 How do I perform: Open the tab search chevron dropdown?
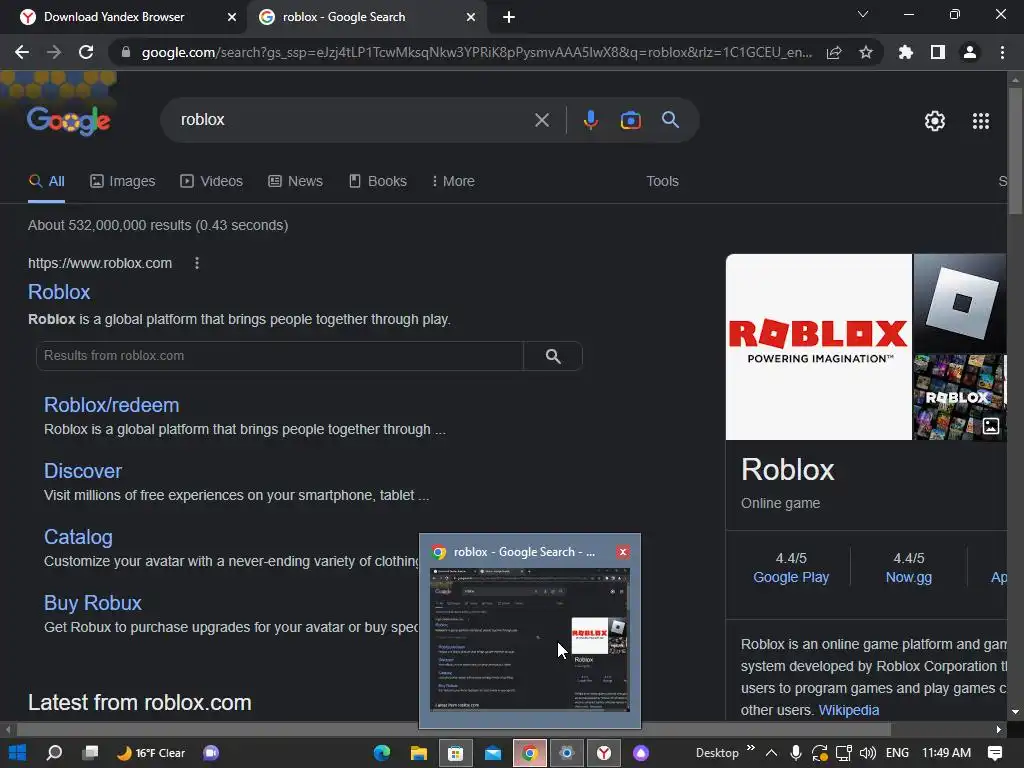[x=863, y=14]
